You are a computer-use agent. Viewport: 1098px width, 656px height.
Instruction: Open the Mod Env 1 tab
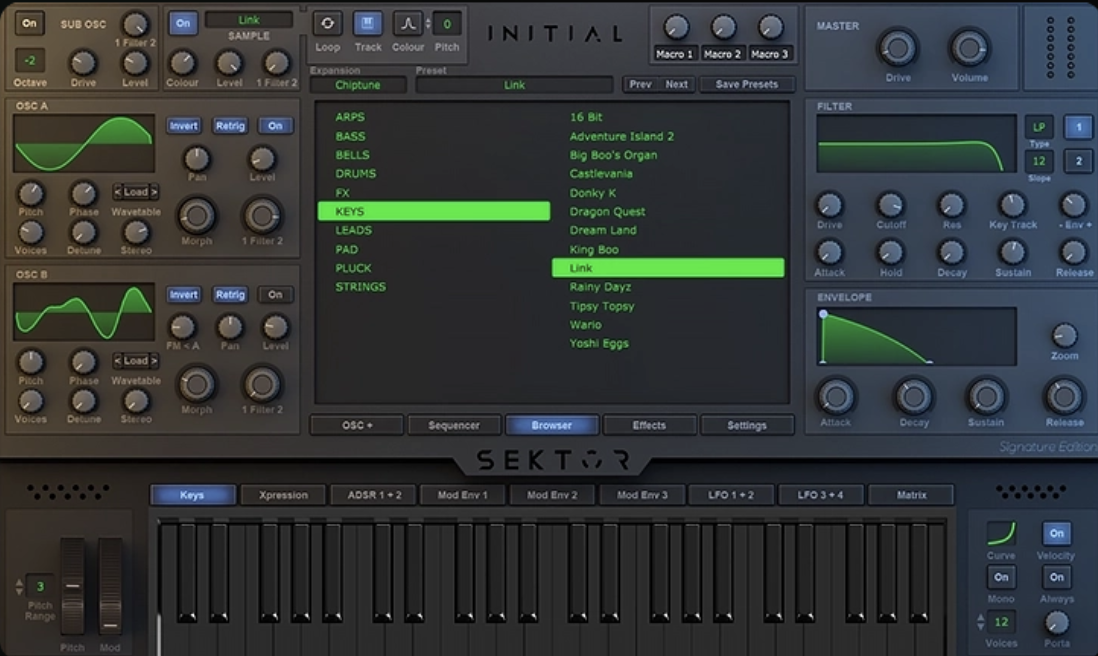click(x=463, y=495)
